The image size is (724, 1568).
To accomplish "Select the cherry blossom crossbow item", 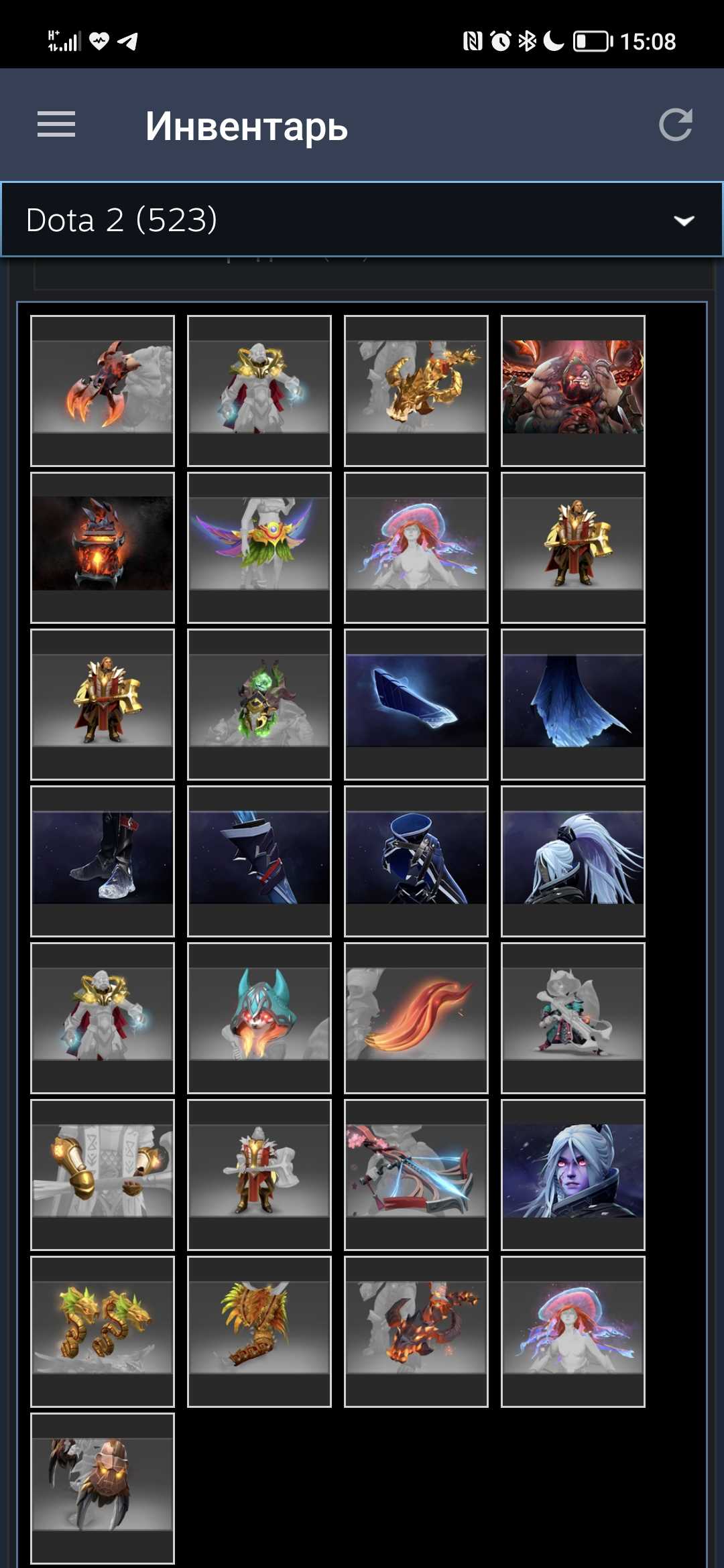I will tap(416, 1175).
